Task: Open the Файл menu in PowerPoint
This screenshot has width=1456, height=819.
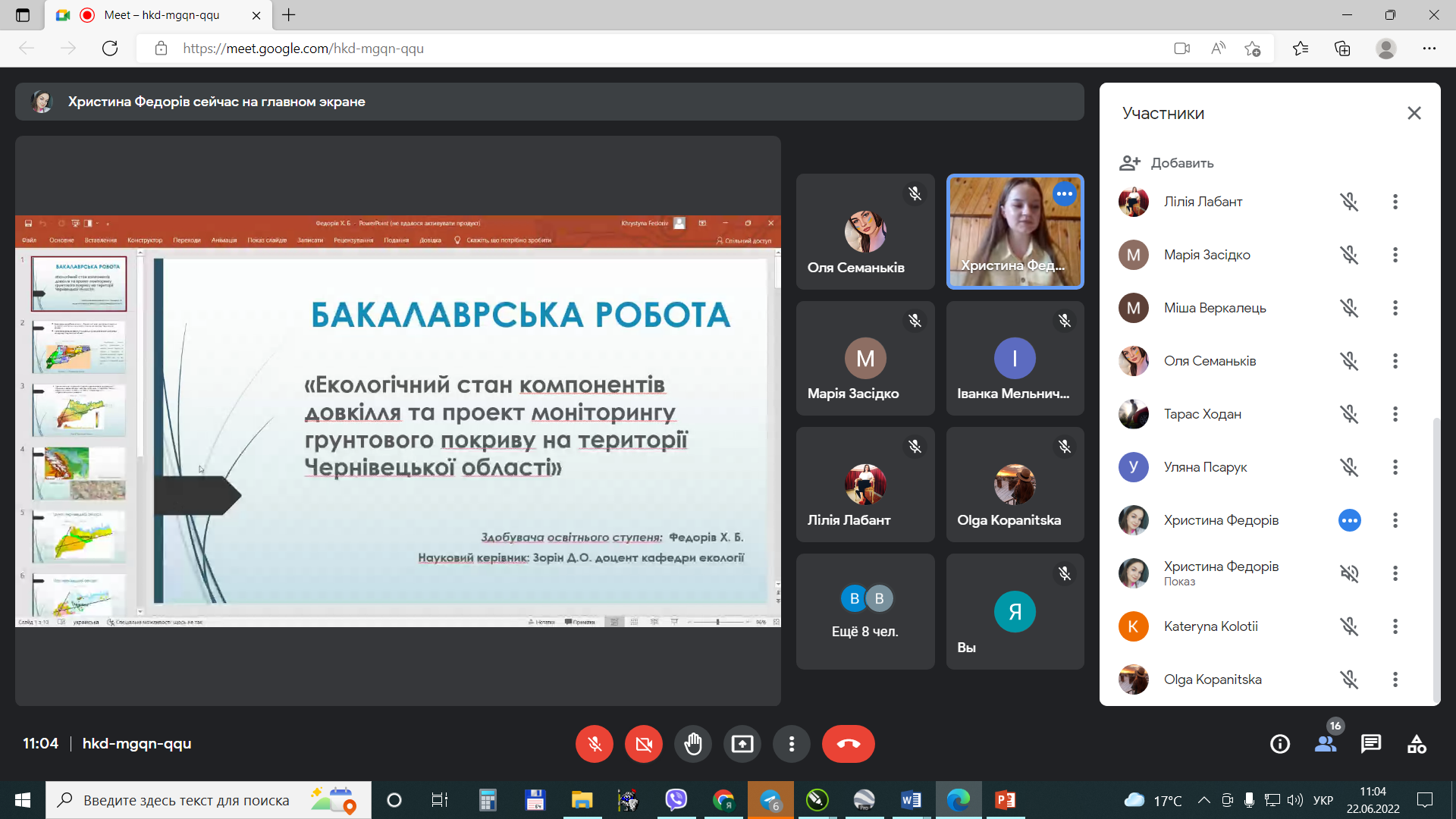Action: pyautogui.click(x=28, y=240)
